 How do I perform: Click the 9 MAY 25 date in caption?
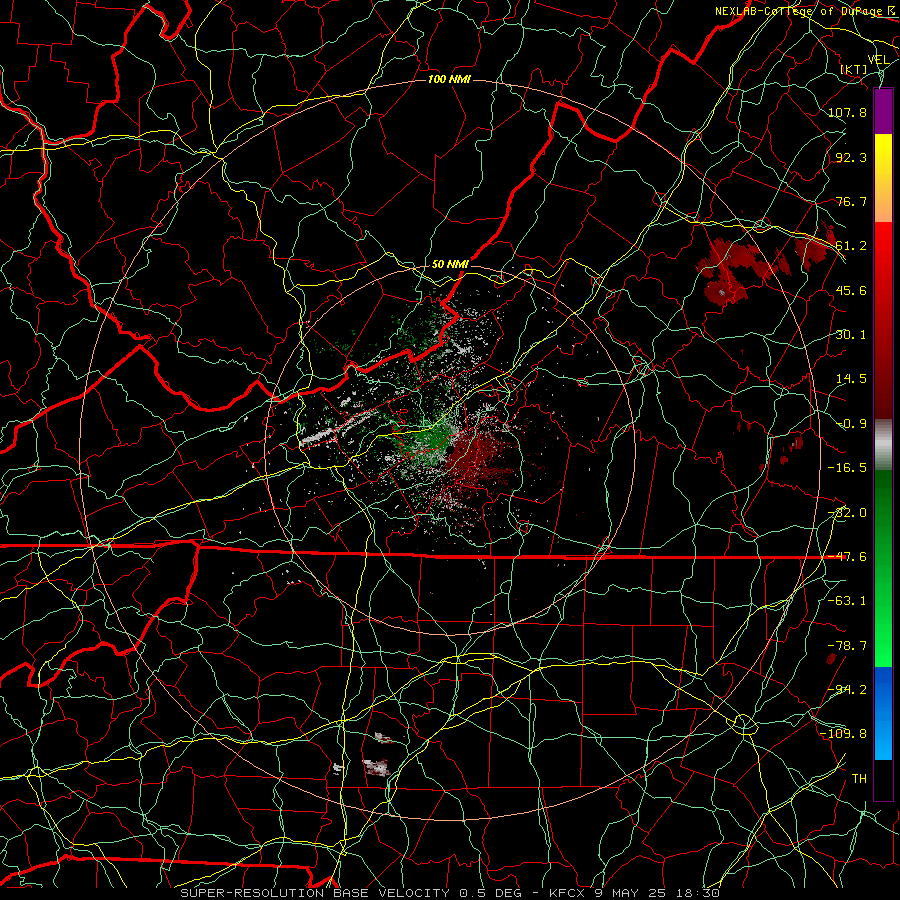point(632,893)
